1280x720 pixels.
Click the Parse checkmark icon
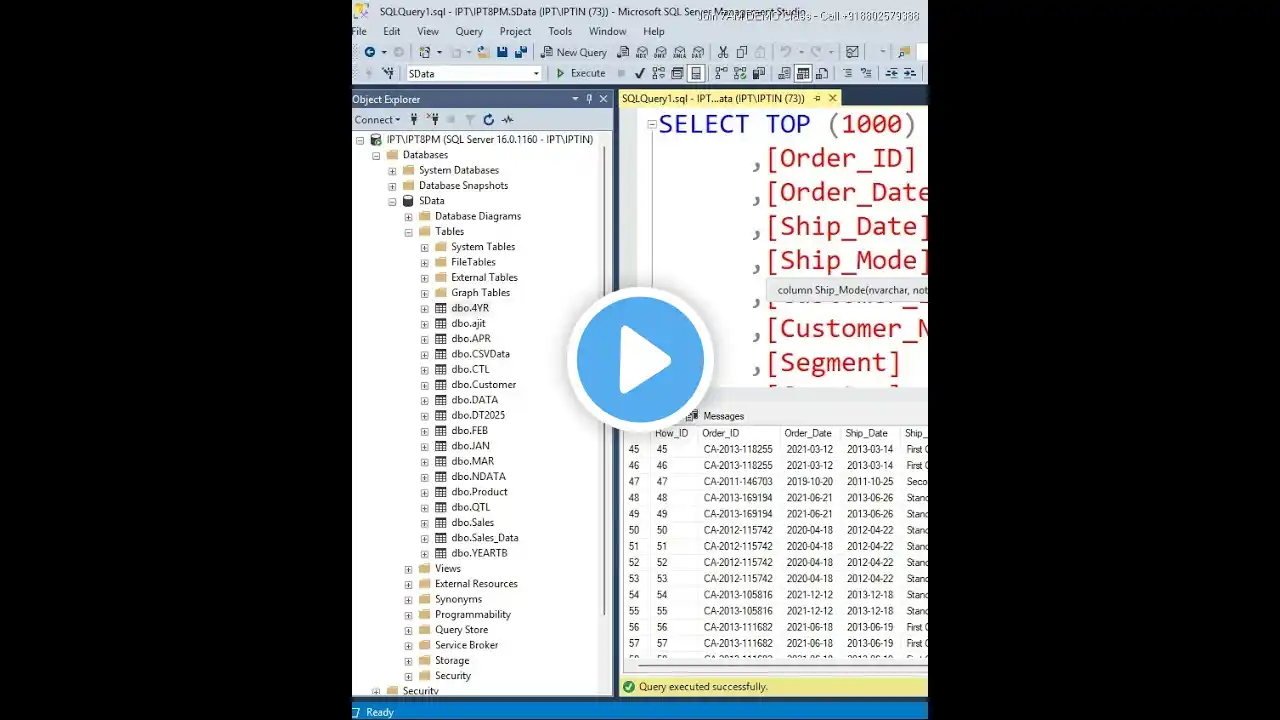coord(640,73)
